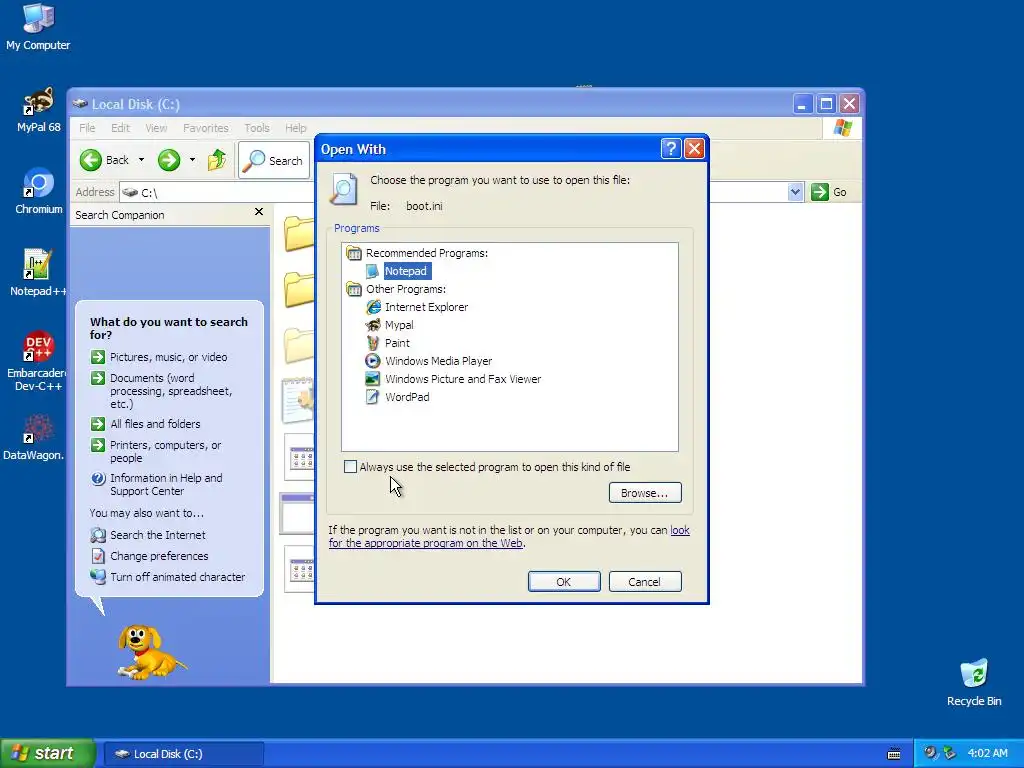Click the Browse... button
Screen dimensions: 1024x768
[x=645, y=493]
